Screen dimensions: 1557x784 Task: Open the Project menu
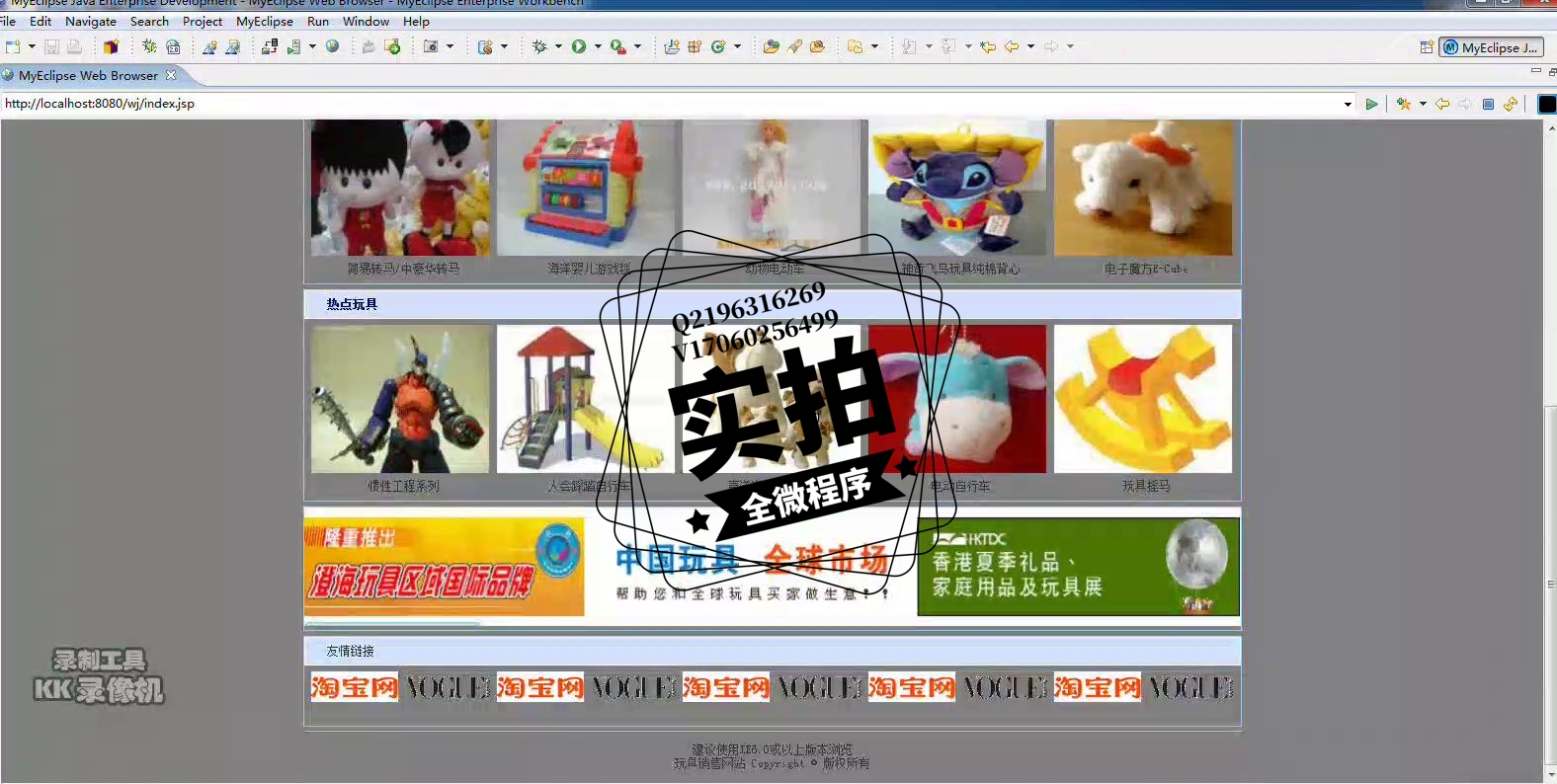(x=203, y=21)
